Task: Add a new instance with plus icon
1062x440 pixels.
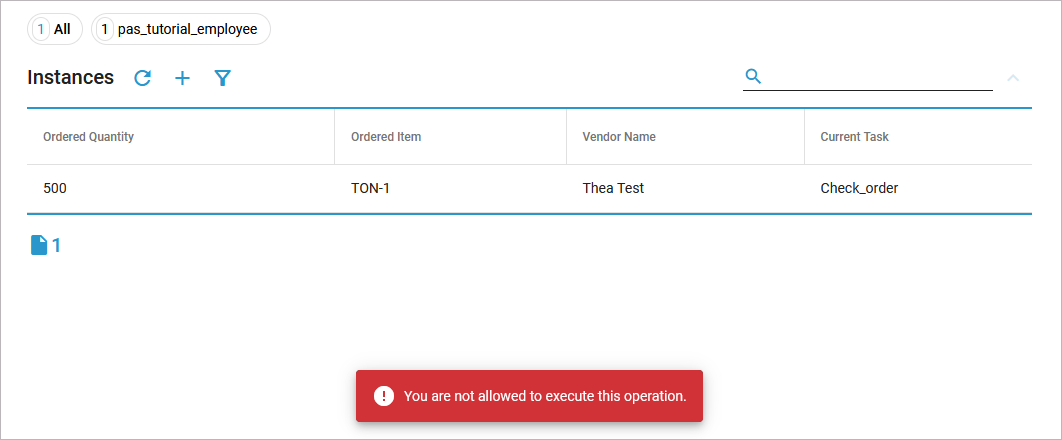Action: coord(182,78)
